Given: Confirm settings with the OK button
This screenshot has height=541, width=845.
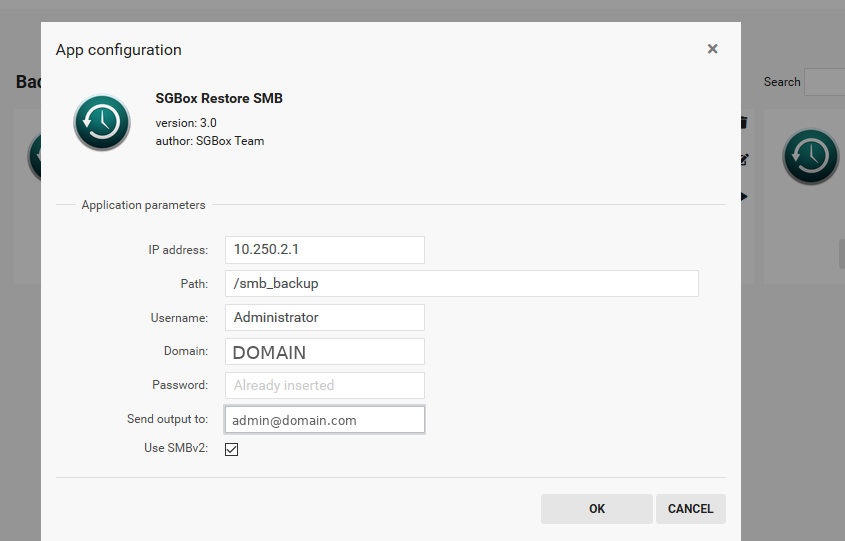Looking at the screenshot, I should (597, 509).
